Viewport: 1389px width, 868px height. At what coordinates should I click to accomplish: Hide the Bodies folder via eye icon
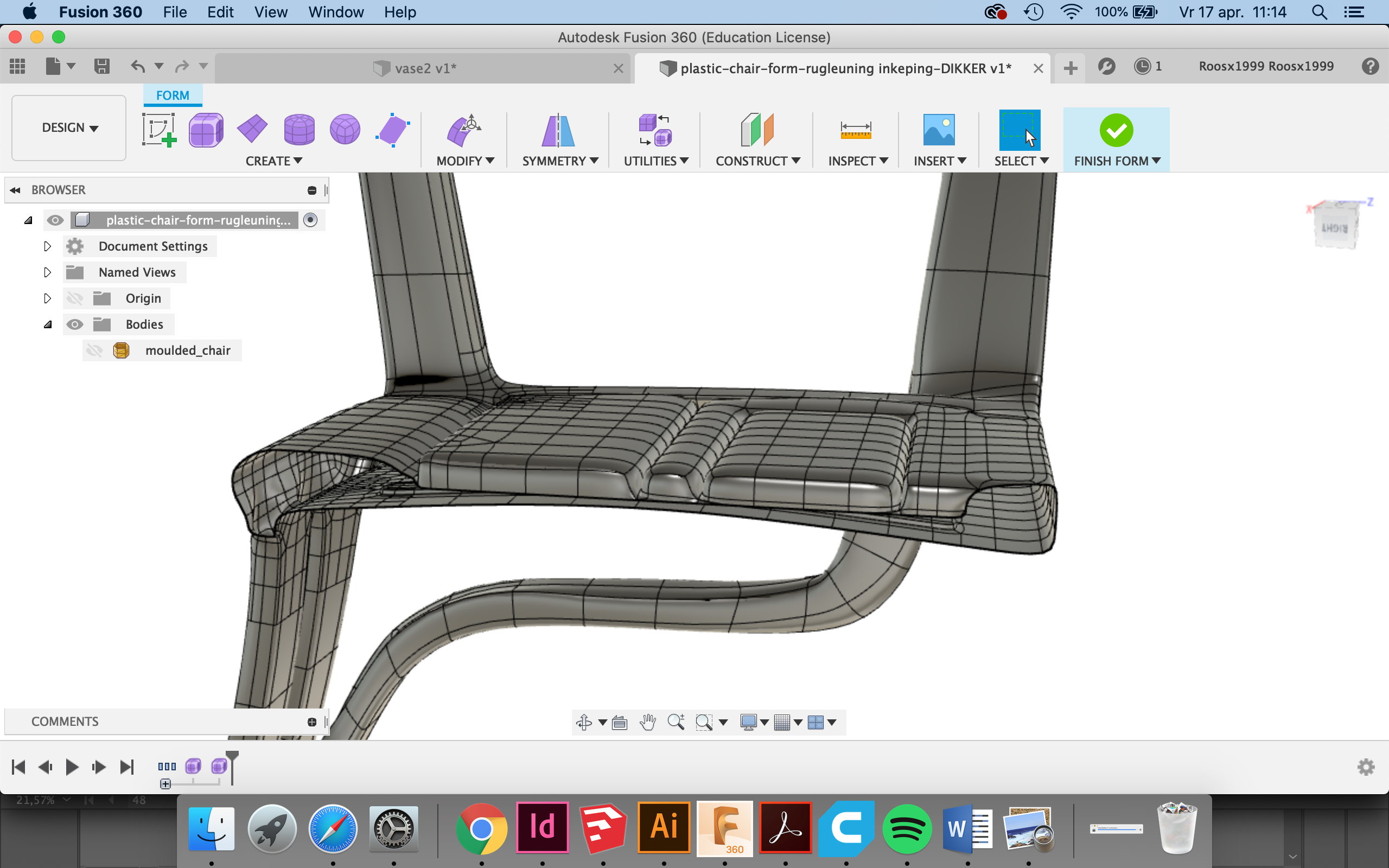[x=75, y=324]
